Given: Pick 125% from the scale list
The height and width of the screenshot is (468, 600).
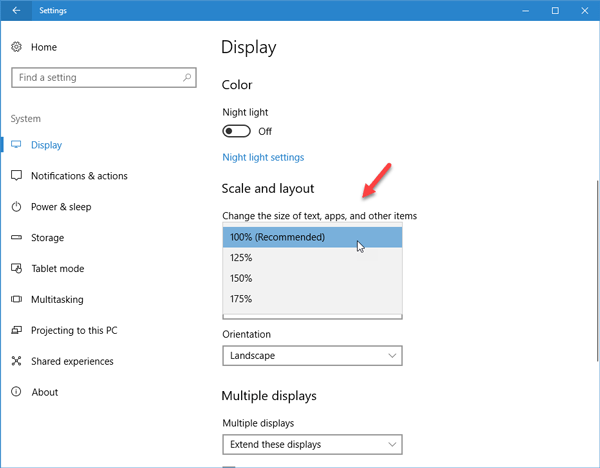Looking at the screenshot, I should (x=311, y=258).
